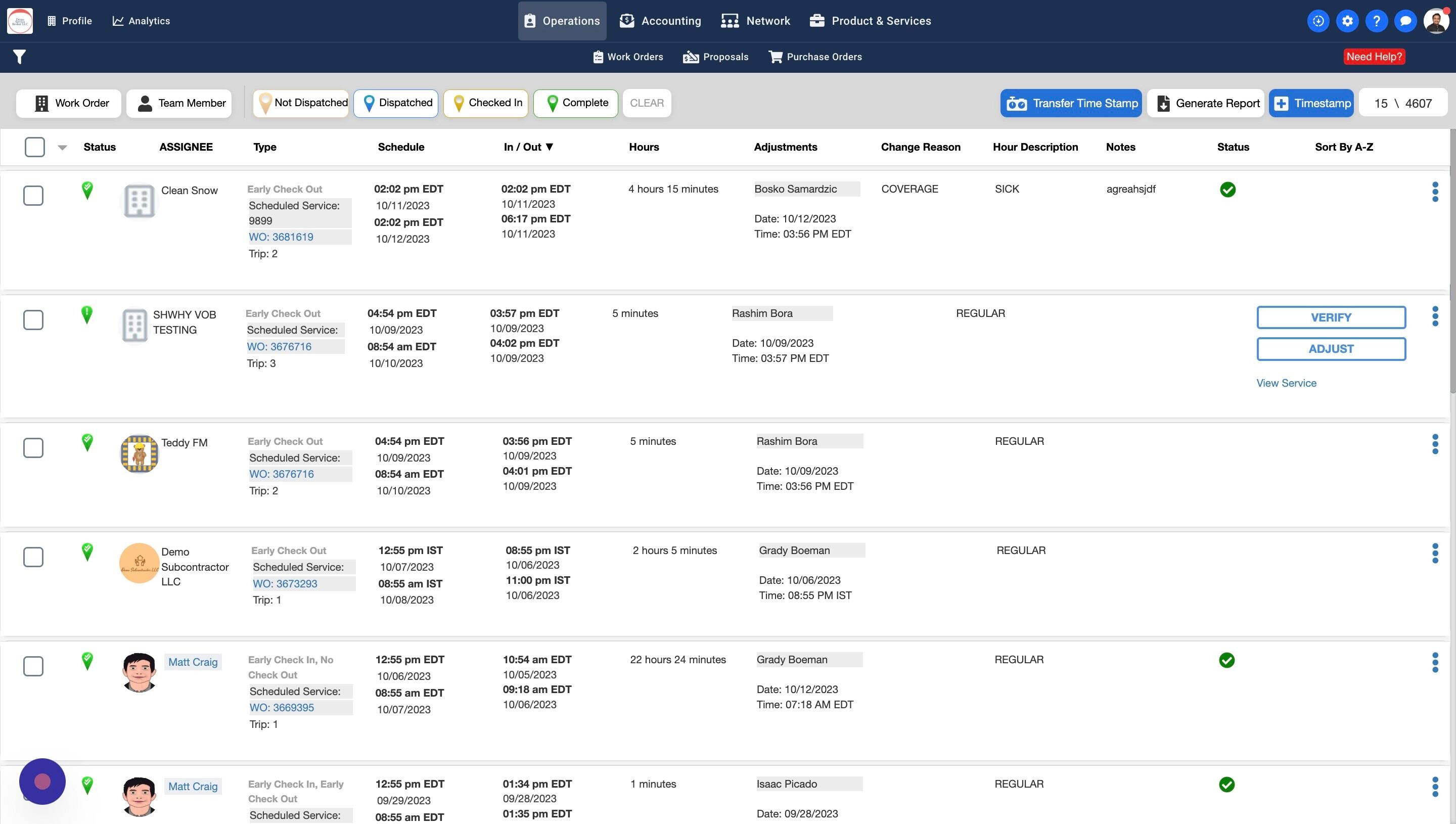
Task: Click the page number input field
Action: click(x=1381, y=104)
